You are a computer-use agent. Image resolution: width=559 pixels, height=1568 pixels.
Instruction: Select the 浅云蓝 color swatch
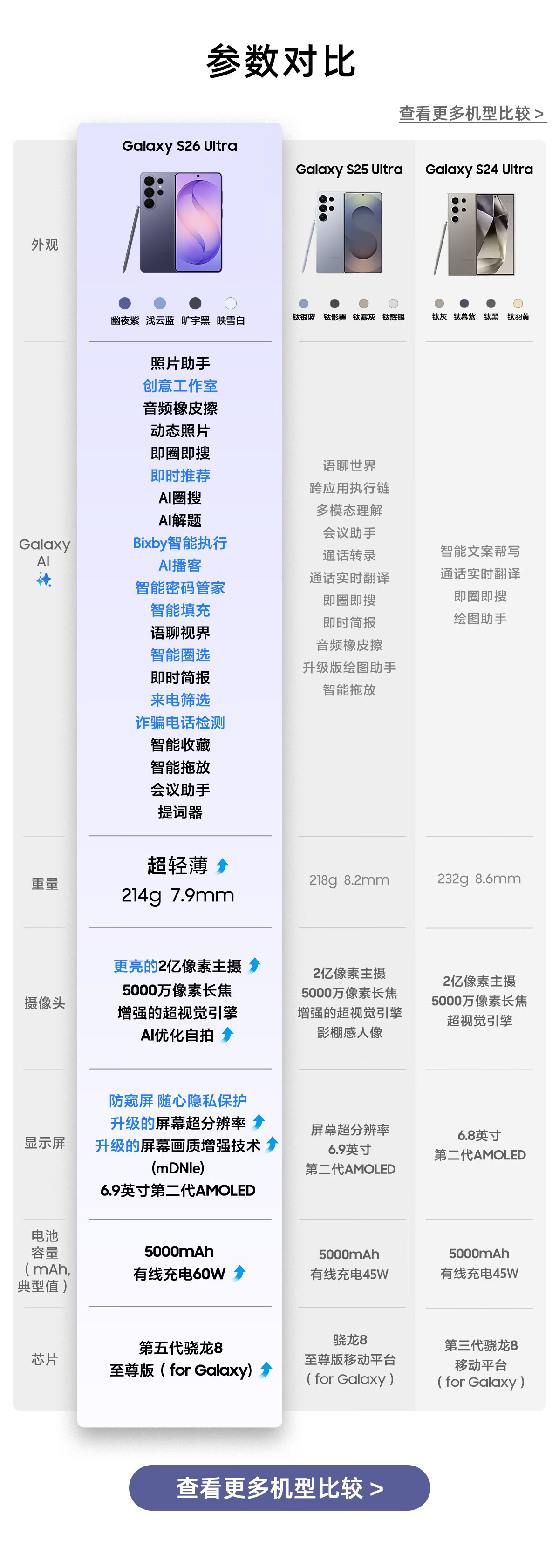(x=159, y=303)
